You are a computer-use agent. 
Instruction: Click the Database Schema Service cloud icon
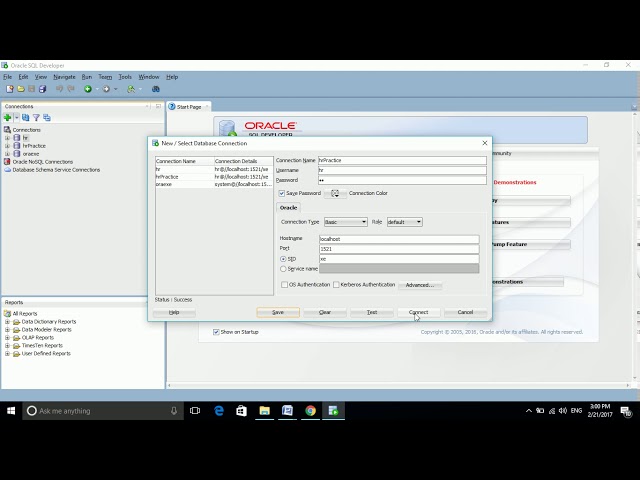click(7, 170)
